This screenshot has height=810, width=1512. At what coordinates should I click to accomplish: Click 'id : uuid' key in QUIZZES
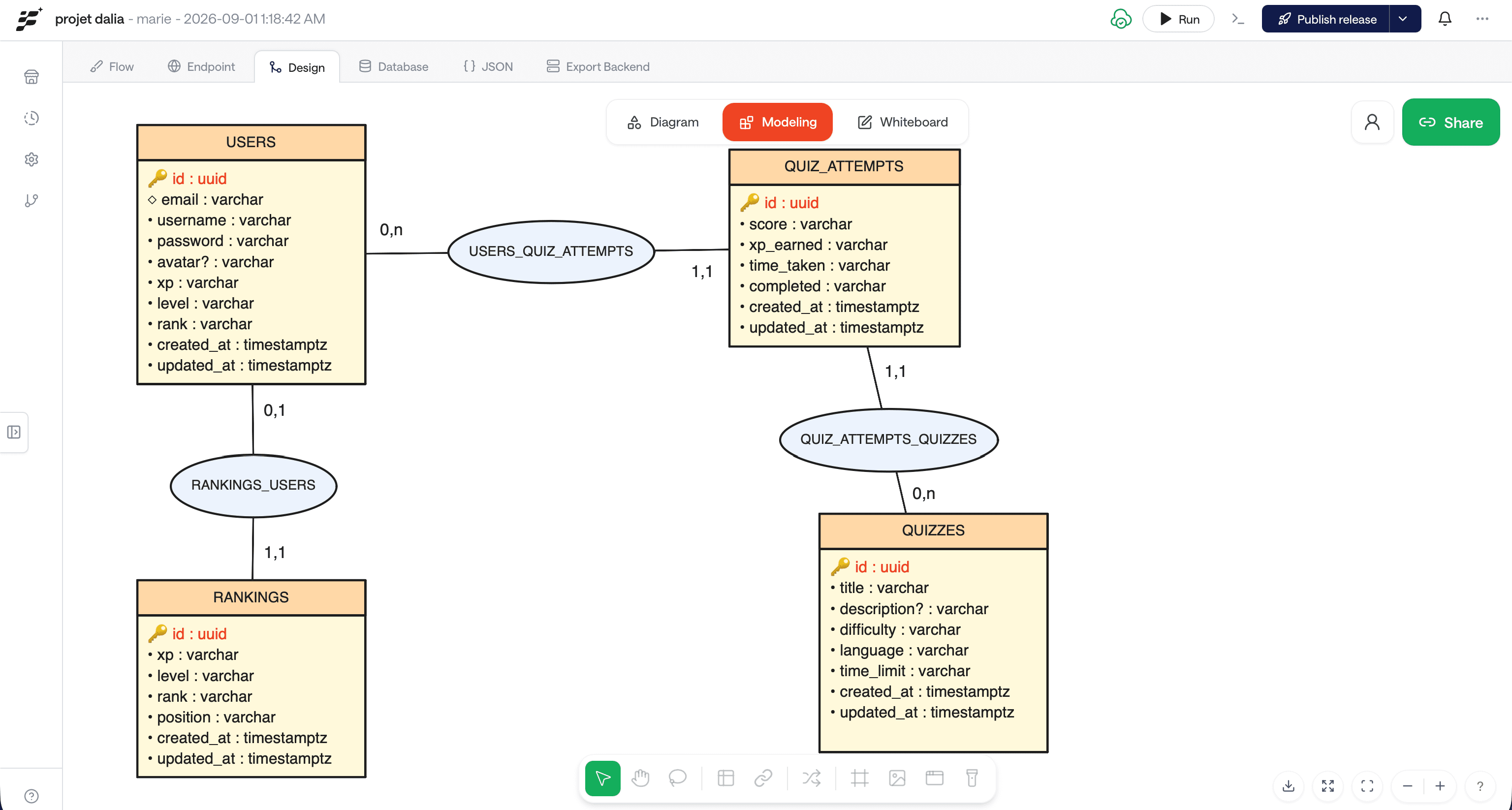(x=882, y=567)
